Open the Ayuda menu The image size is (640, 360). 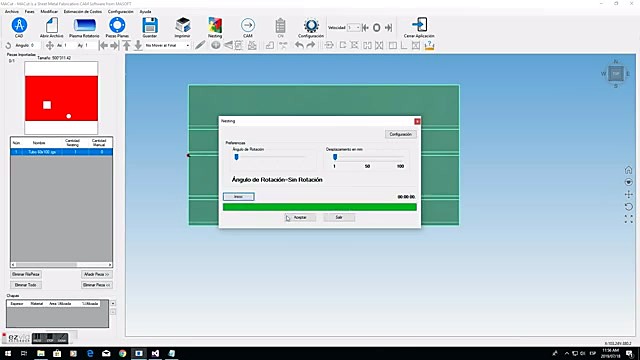pyautogui.click(x=145, y=11)
